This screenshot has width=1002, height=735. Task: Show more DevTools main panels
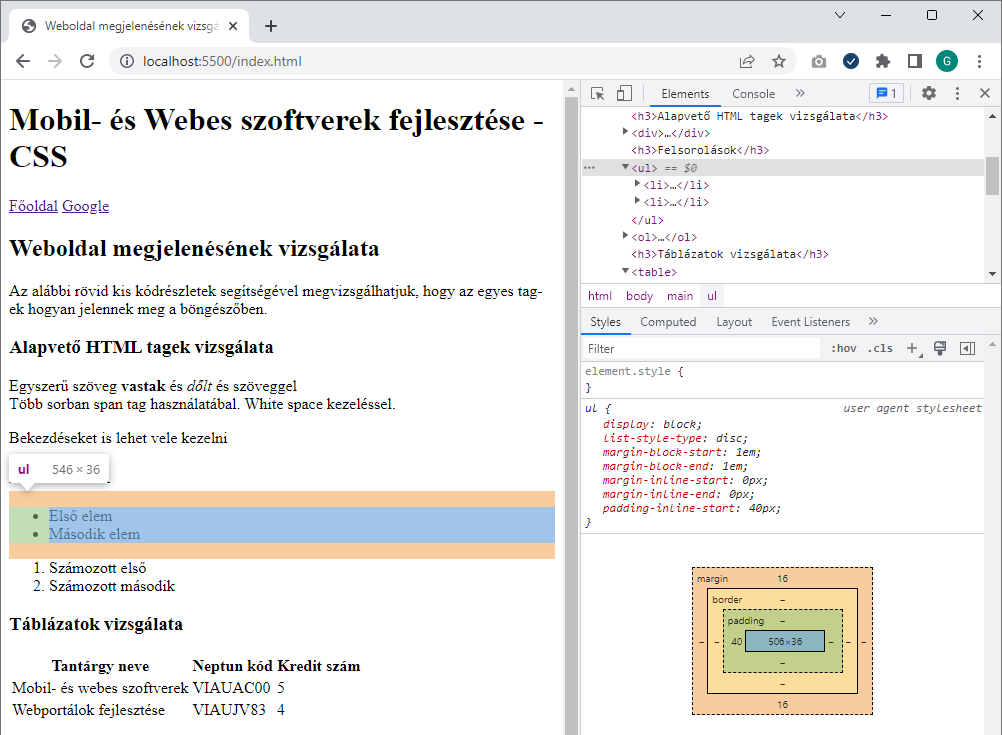coord(800,93)
